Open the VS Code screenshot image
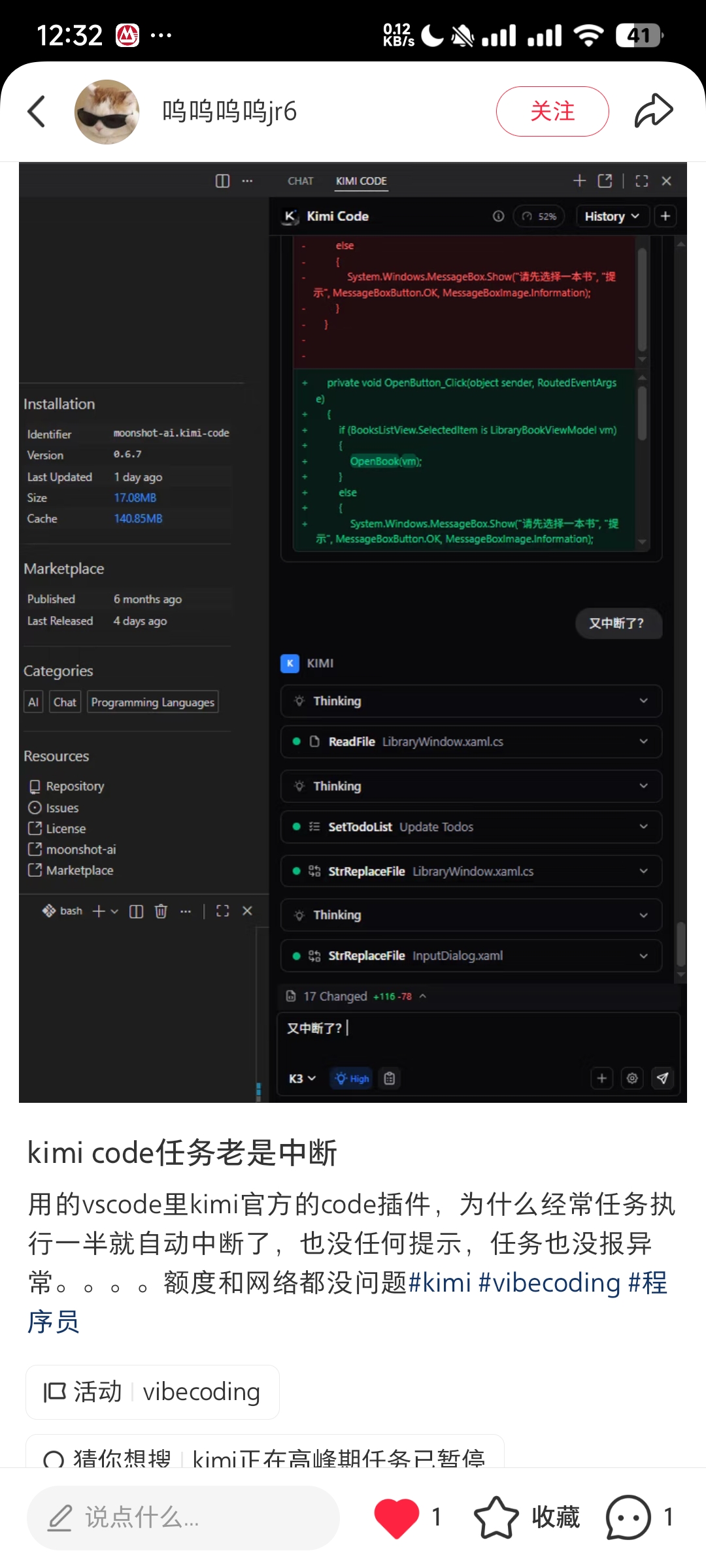 tap(353, 632)
